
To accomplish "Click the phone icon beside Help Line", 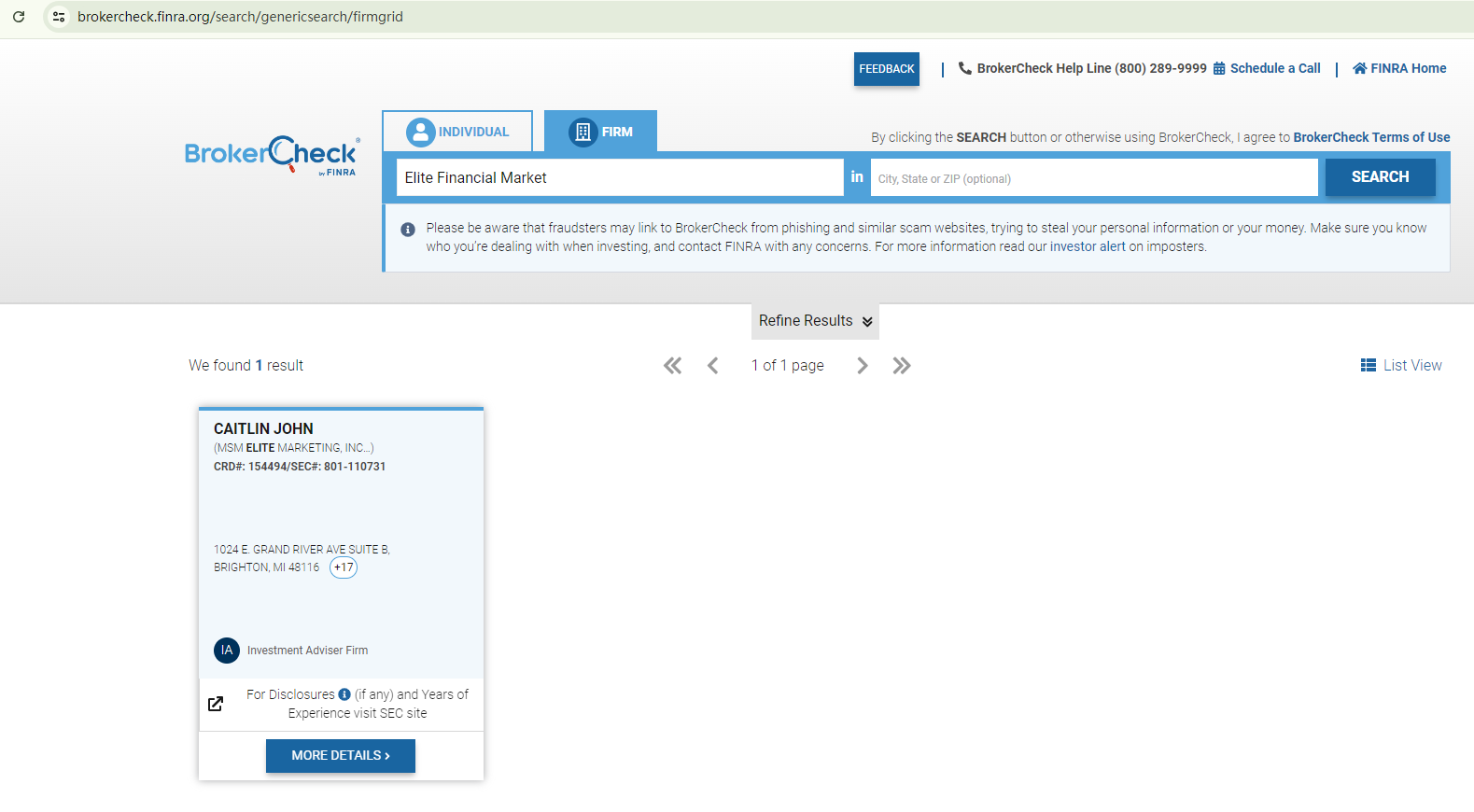I will click(965, 68).
